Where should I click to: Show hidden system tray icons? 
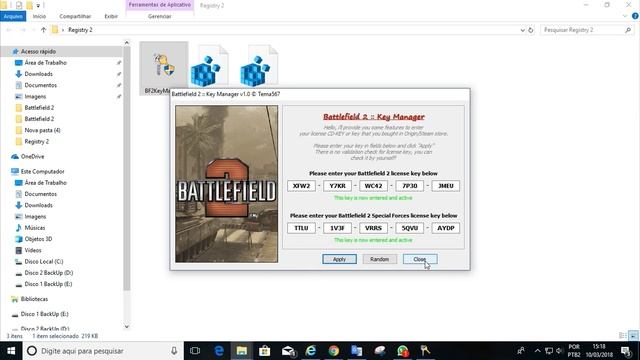click(538, 351)
